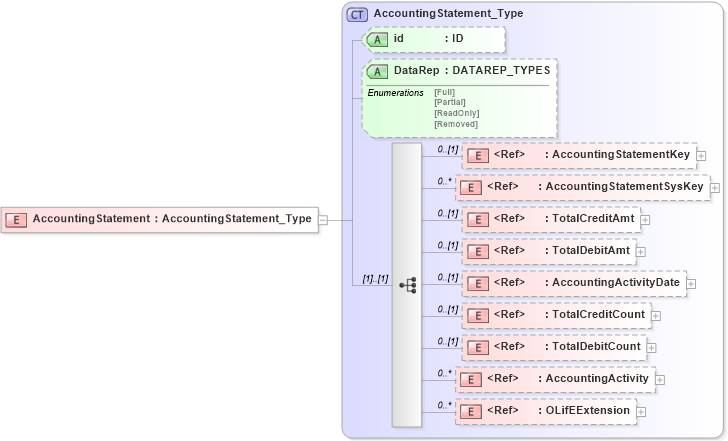Click the DataRep : DATAREP_TYPES label
728x441 pixels.
click(472, 71)
